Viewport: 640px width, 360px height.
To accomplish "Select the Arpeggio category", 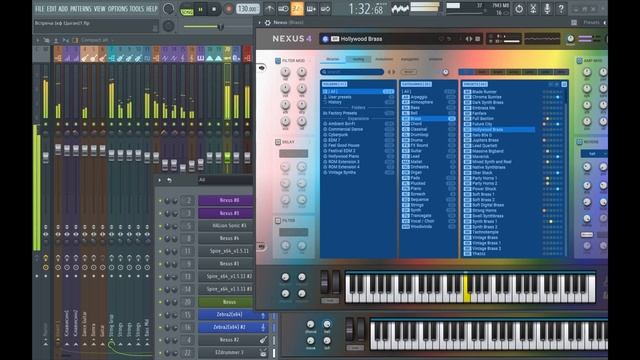I will pyautogui.click(x=429, y=97).
